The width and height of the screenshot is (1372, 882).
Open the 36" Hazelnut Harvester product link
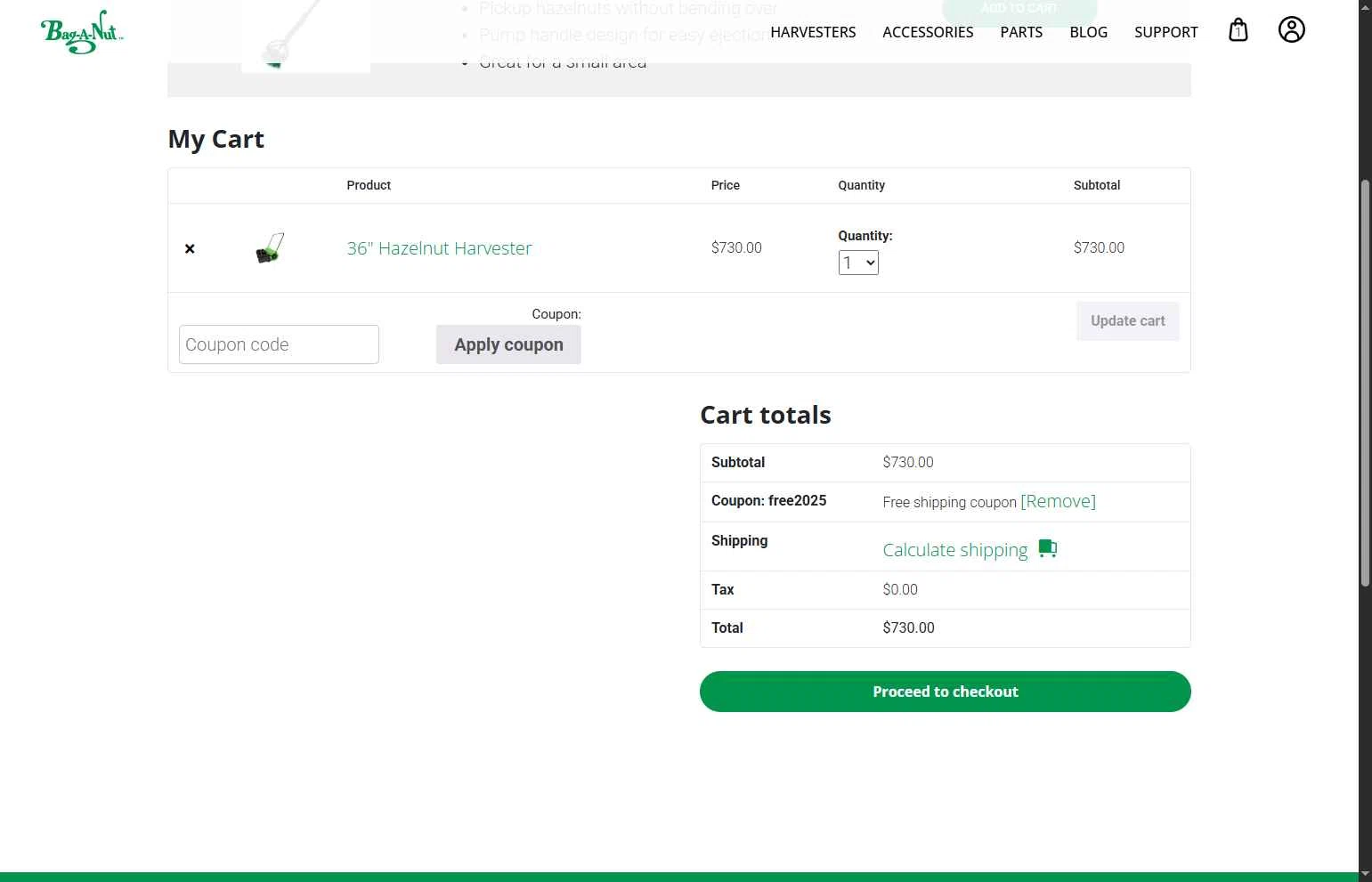point(439,248)
